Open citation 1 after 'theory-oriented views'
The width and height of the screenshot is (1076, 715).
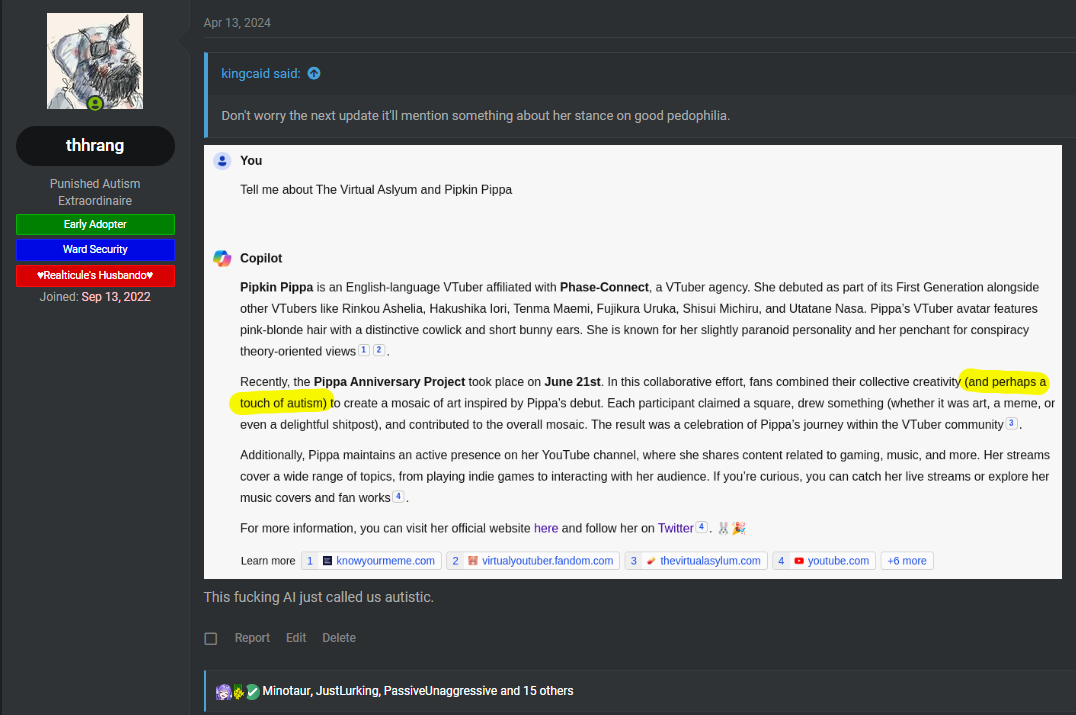[364, 350]
